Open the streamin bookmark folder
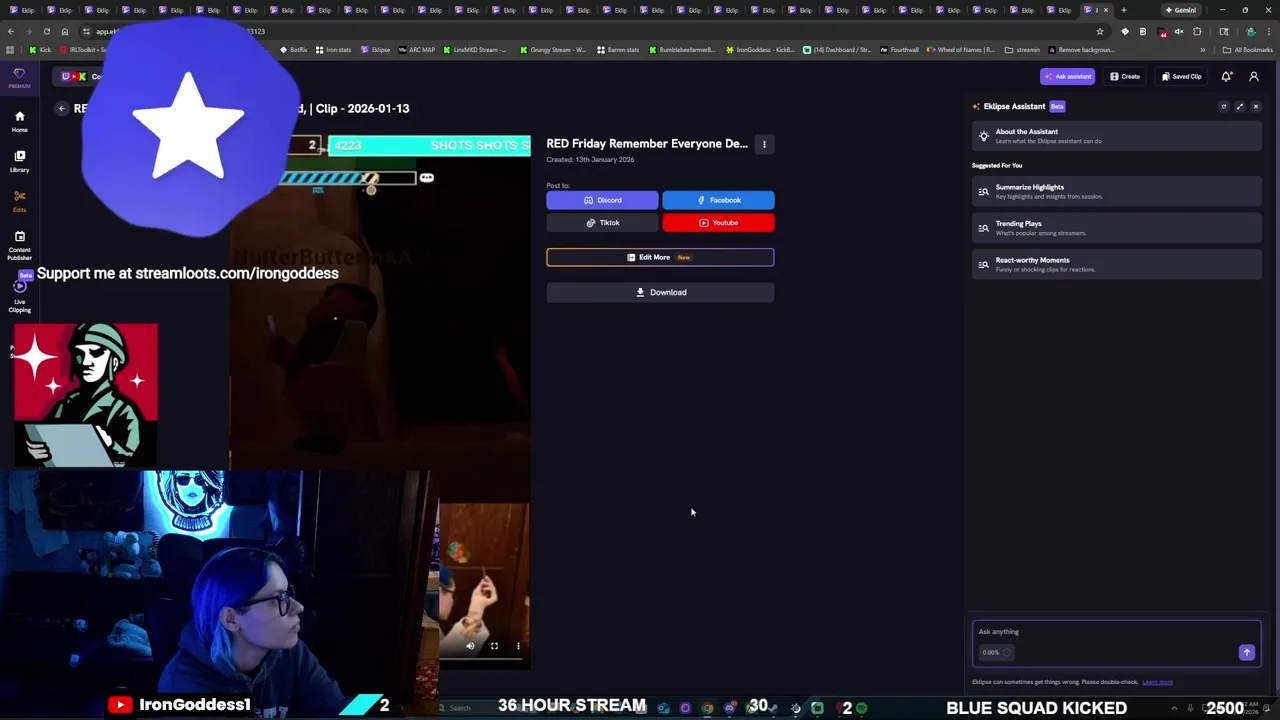This screenshot has width=1280, height=720. click(x=1023, y=49)
